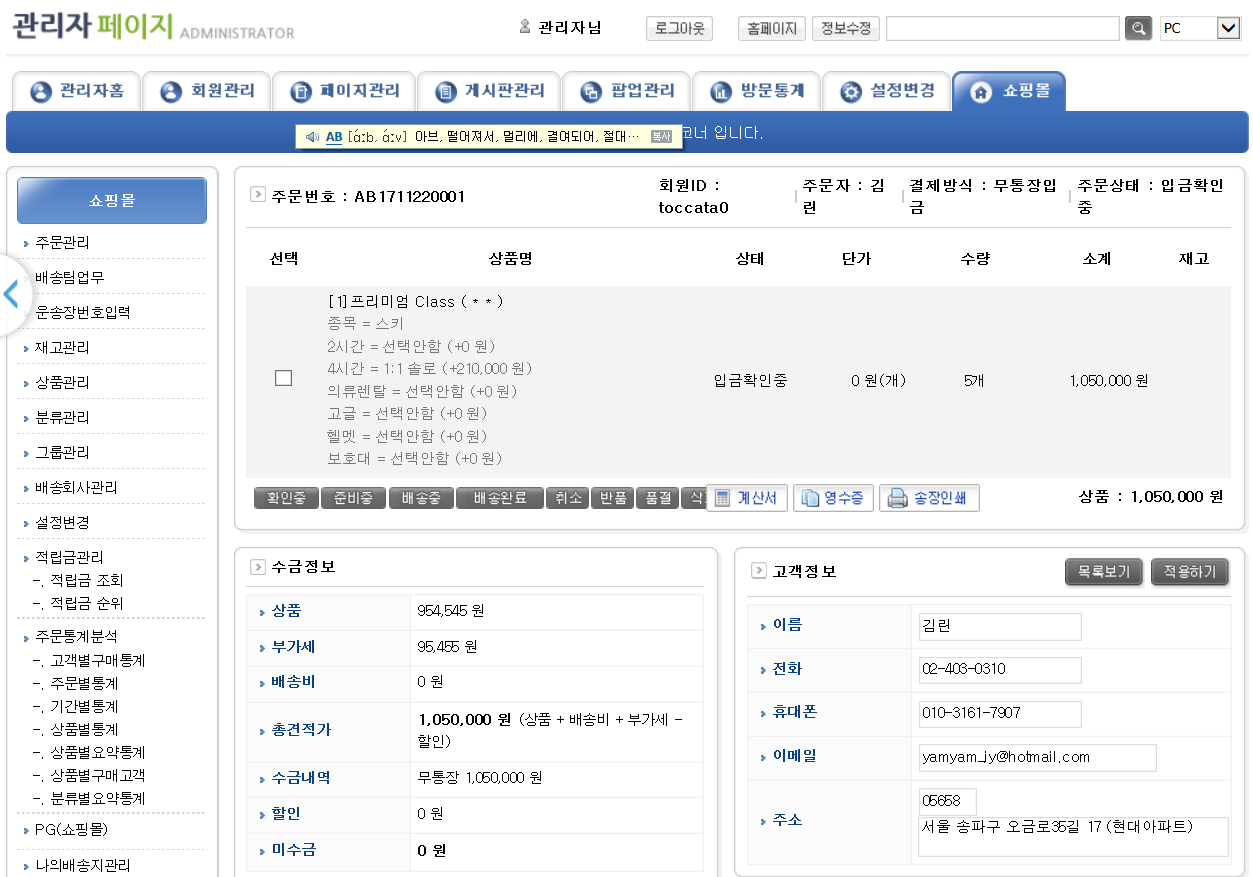Open the 회원관리 tab
This screenshot has height=877, width=1253.
[207, 92]
